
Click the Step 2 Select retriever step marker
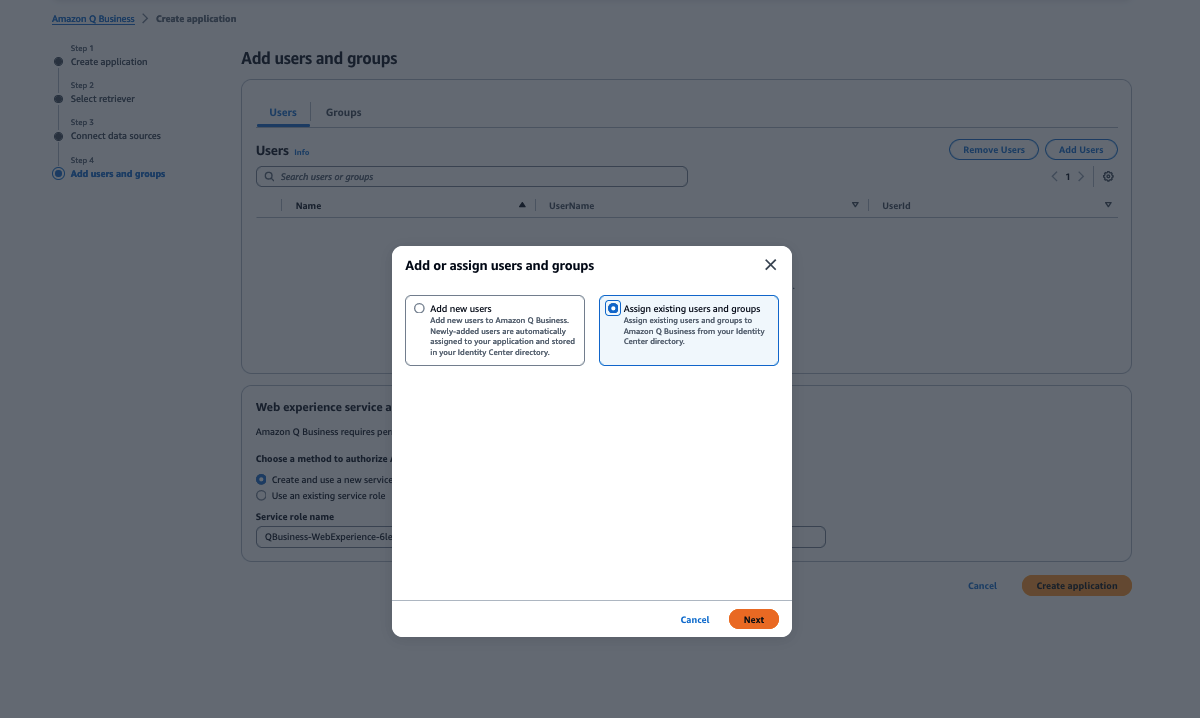(x=58, y=98)
